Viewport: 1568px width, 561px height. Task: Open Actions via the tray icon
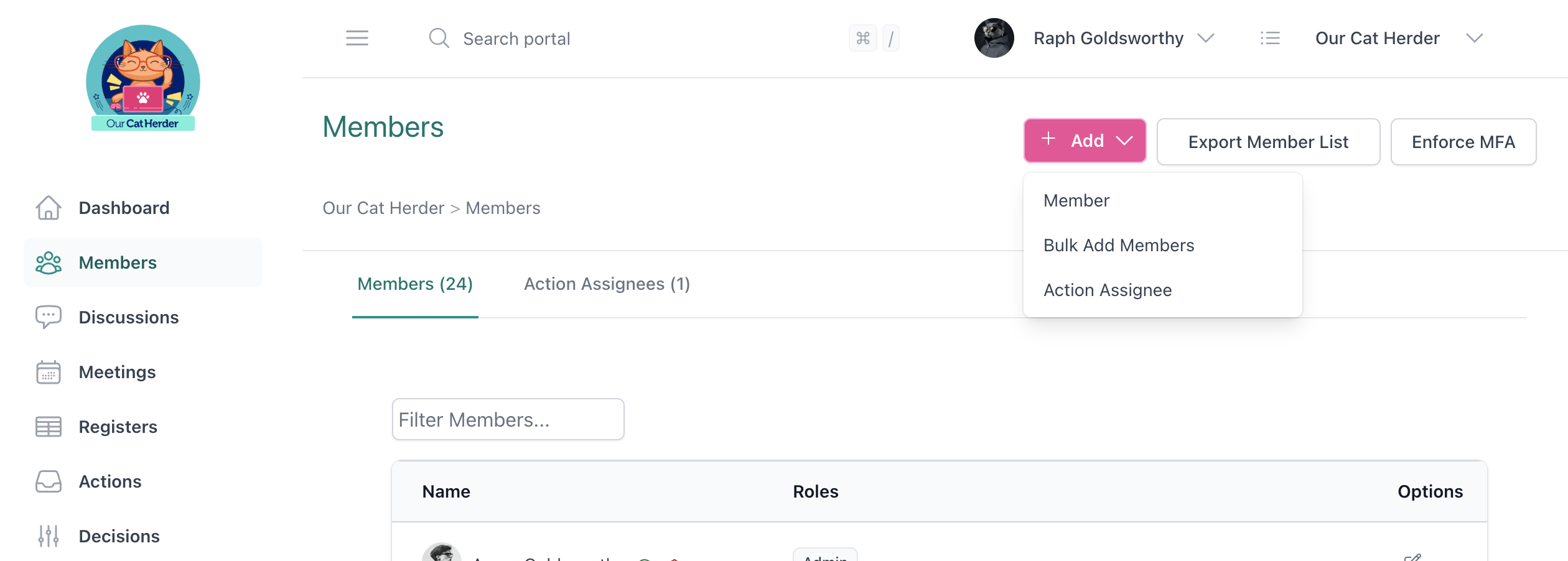49,481
